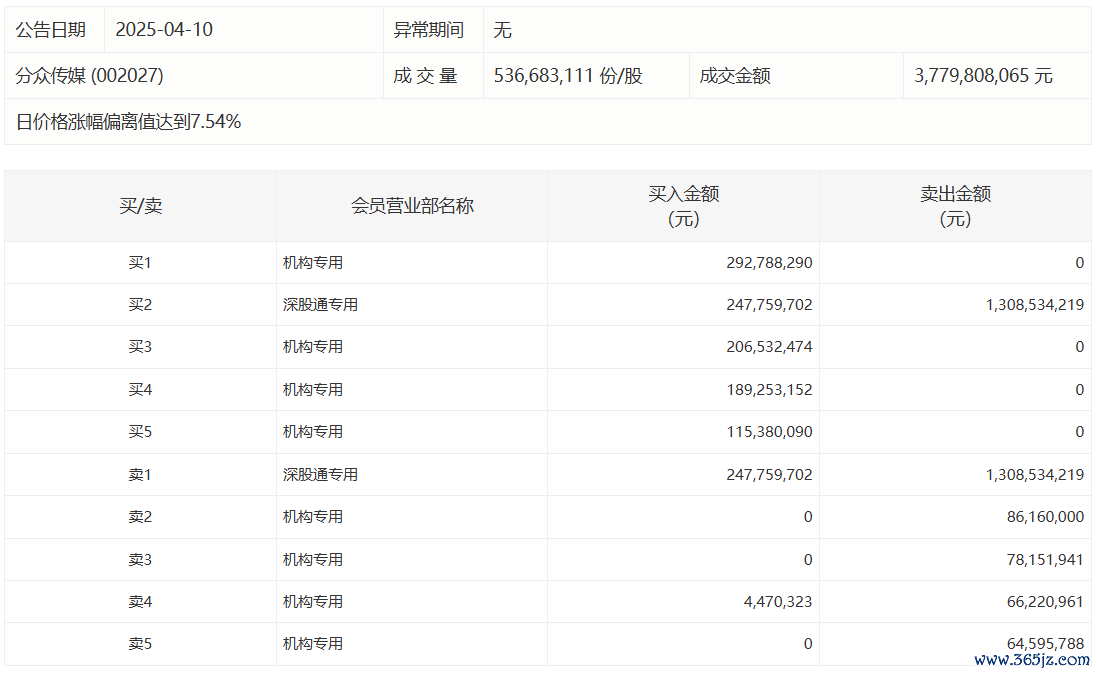This screenshot has height=675, width=1097.
Task: Click 深股通专用 in the 卖1 row
Action: pos(320,474)
